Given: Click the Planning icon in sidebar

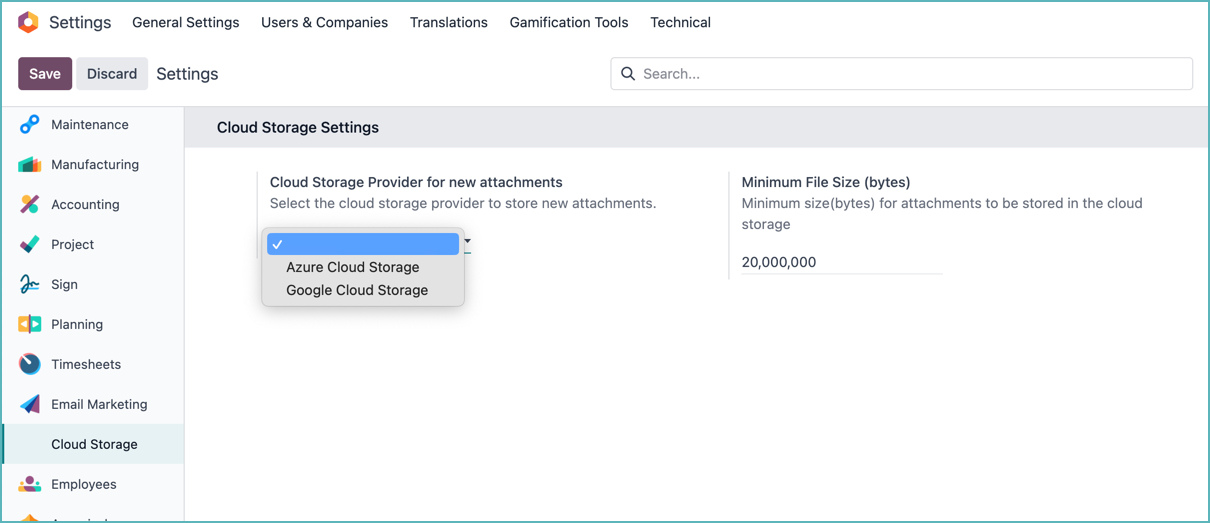Looking at the screenshot, I should (30, 324).
